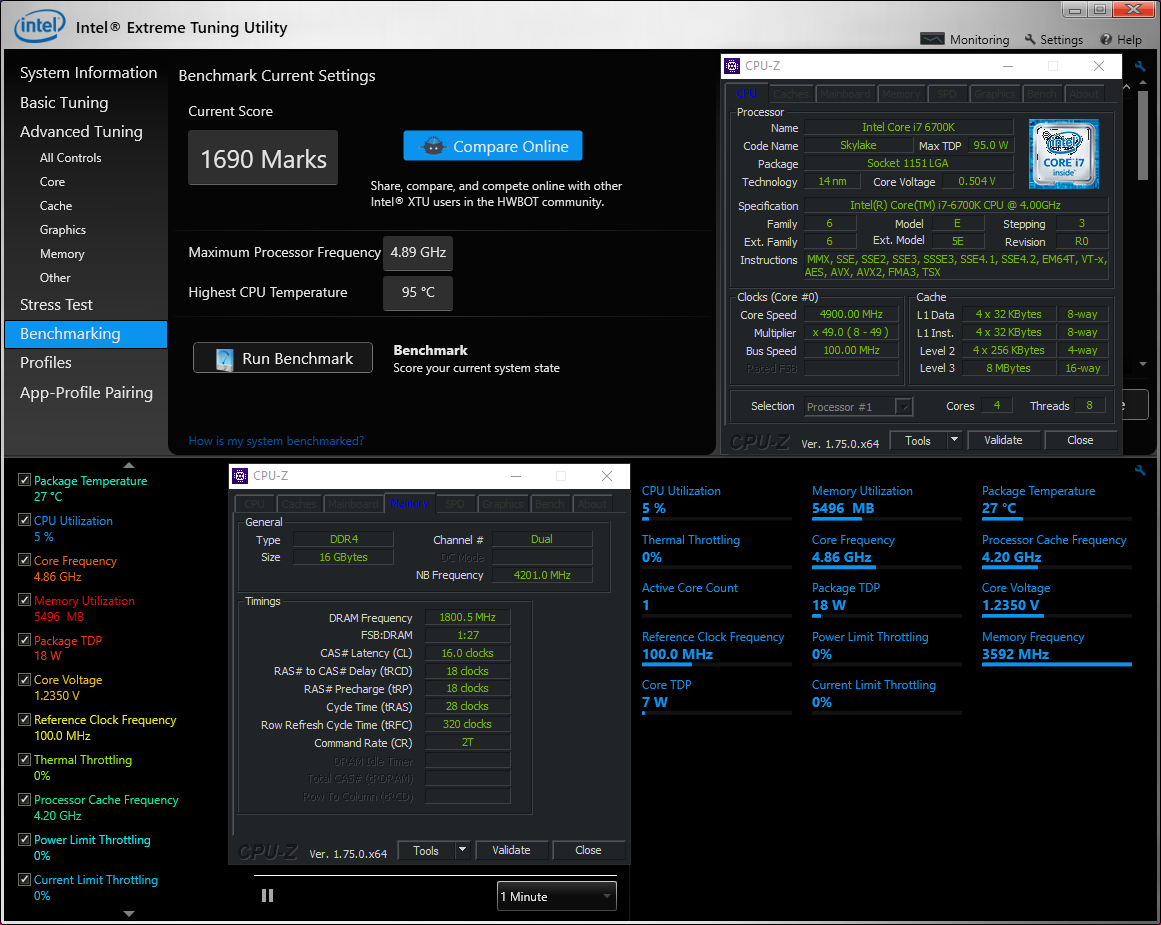Click the wrench icon above monitoring tiles
The width and height of the screenshot is (1161, 925).
coord(1140,470)
